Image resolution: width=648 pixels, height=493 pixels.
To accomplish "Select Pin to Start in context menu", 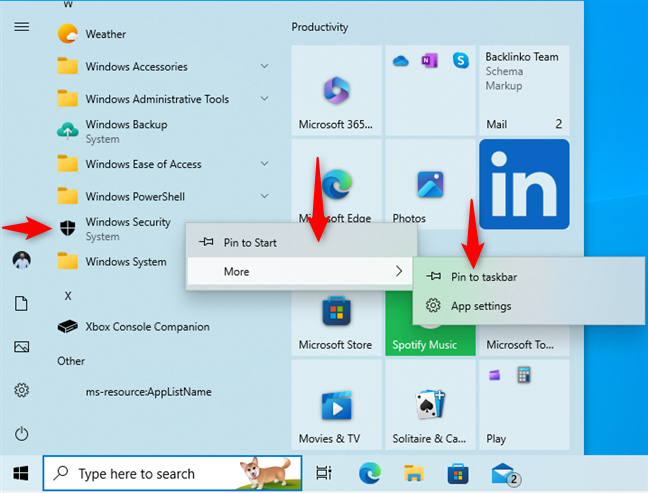I will 301,243.
